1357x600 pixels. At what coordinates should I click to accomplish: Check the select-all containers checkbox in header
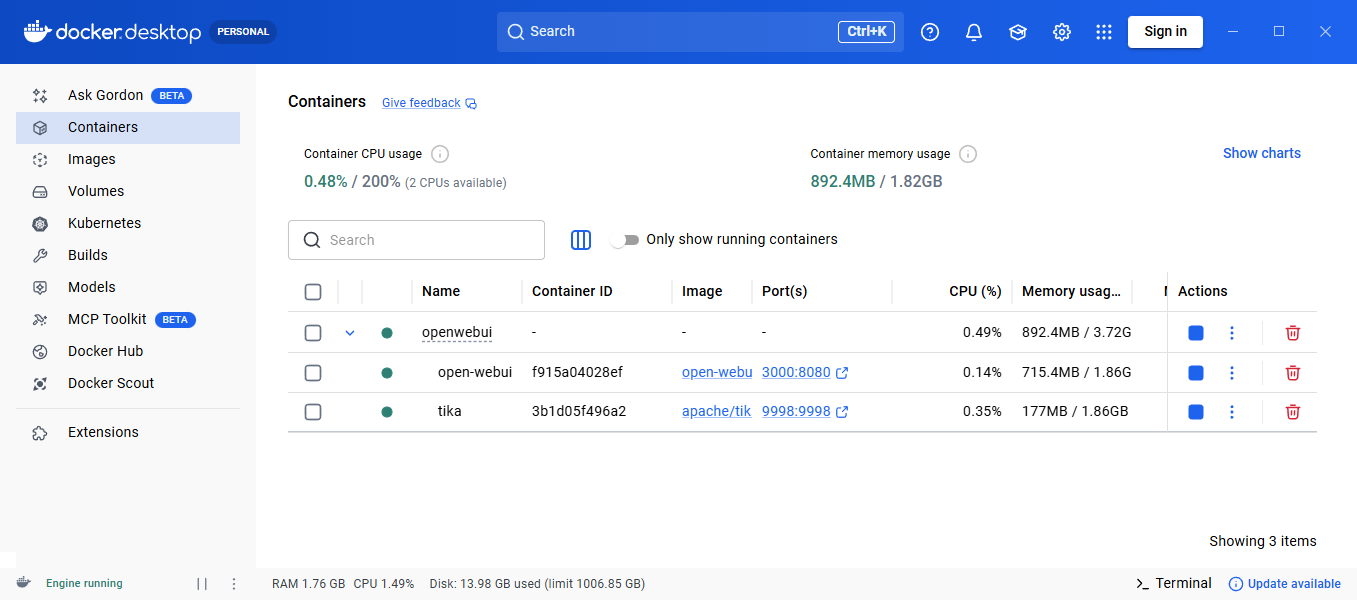[x=313, y=292]
